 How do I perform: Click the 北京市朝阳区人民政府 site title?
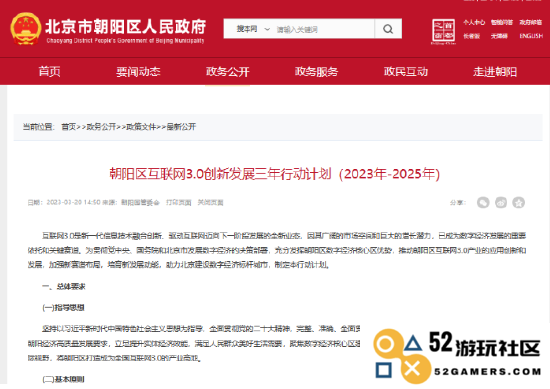click(126, 26)
